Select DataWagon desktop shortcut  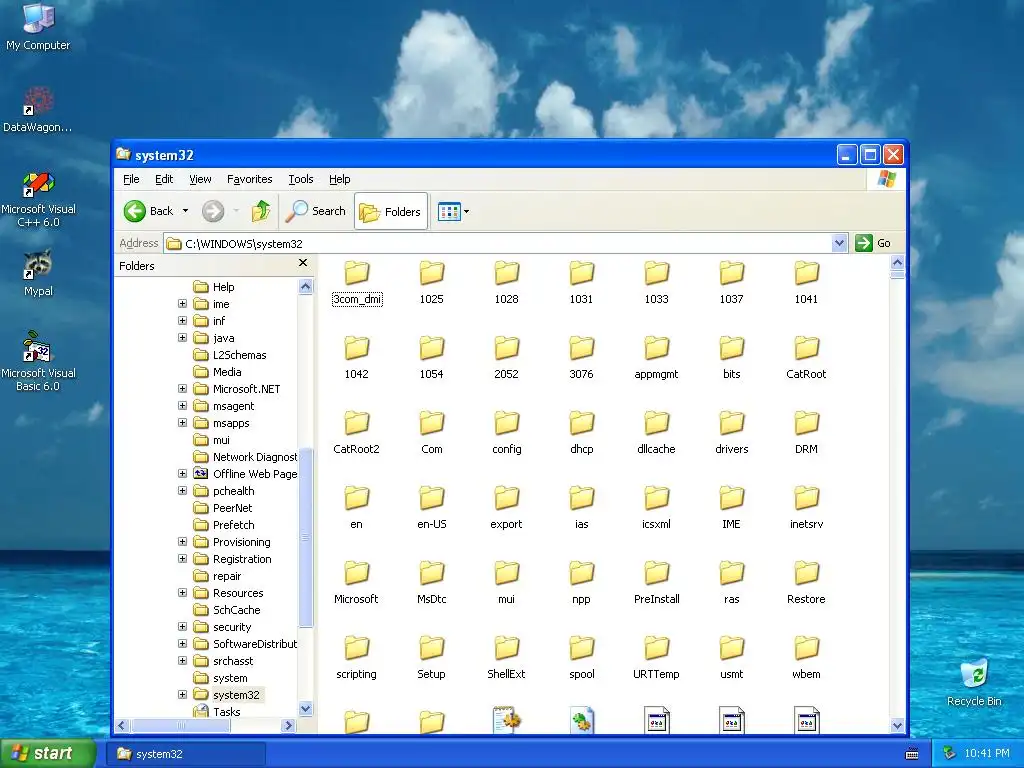[x=38, y=110]
